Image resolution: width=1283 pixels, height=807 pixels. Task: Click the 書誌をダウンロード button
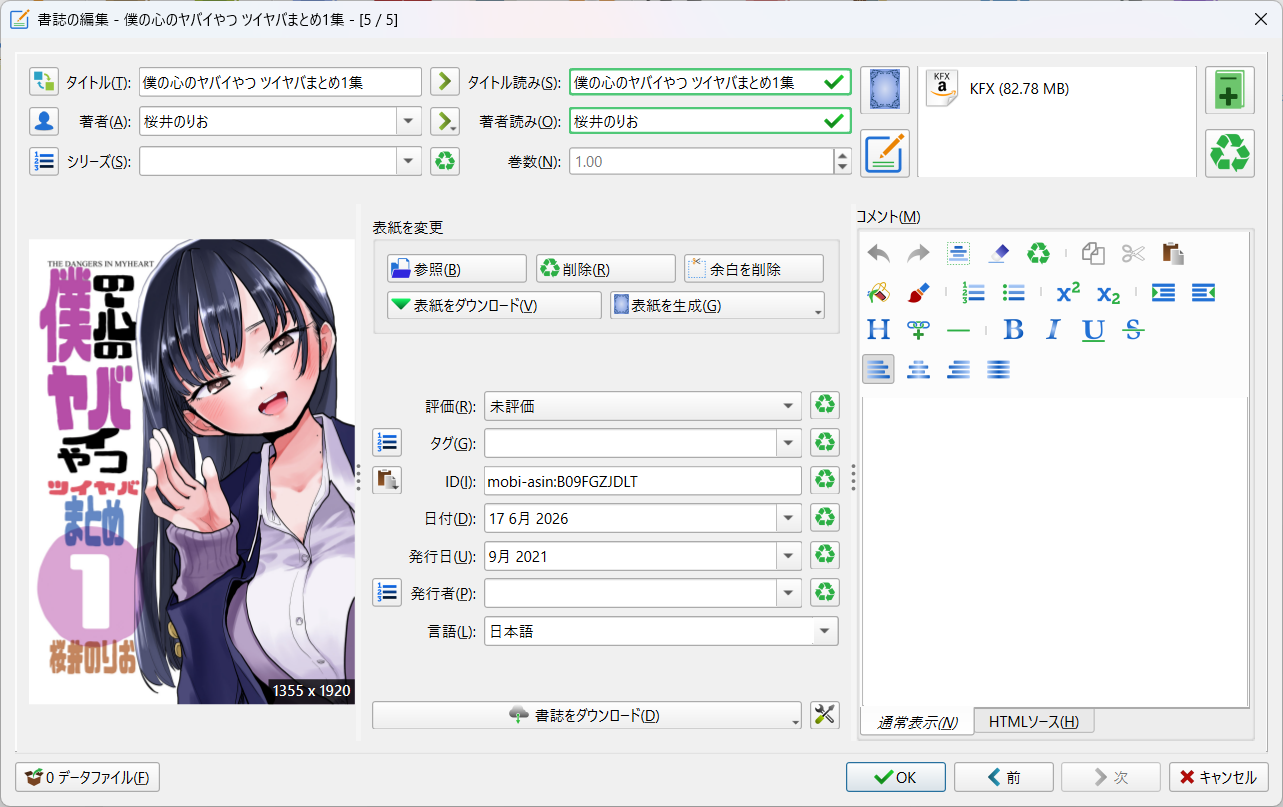[587, 715]
